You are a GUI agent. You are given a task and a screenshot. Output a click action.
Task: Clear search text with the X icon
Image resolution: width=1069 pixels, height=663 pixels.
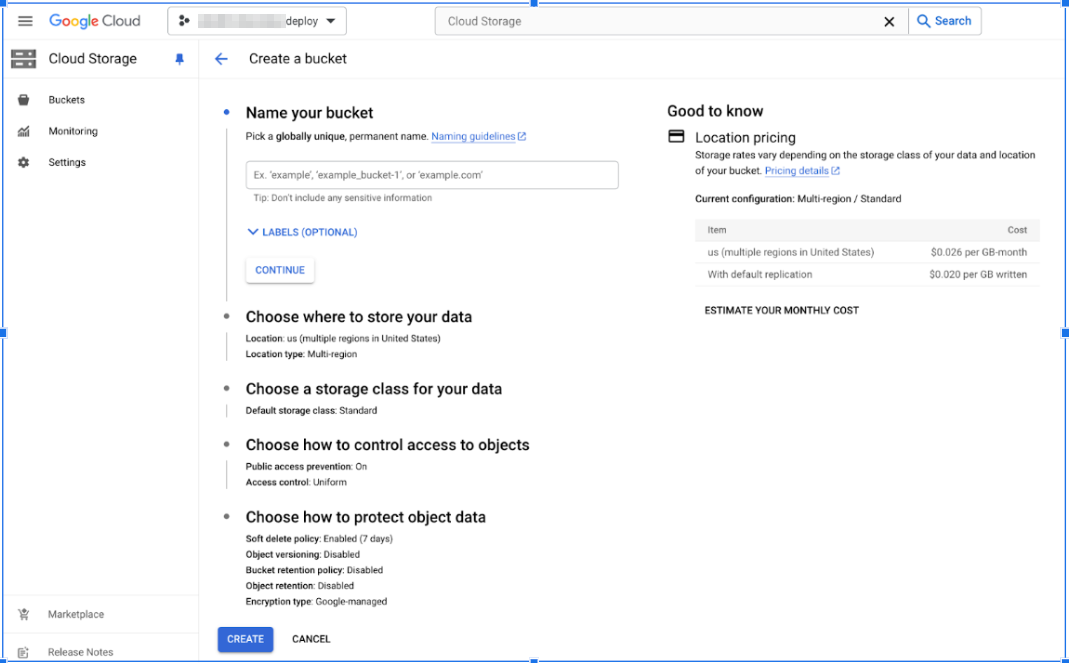(x=889, y=21)
